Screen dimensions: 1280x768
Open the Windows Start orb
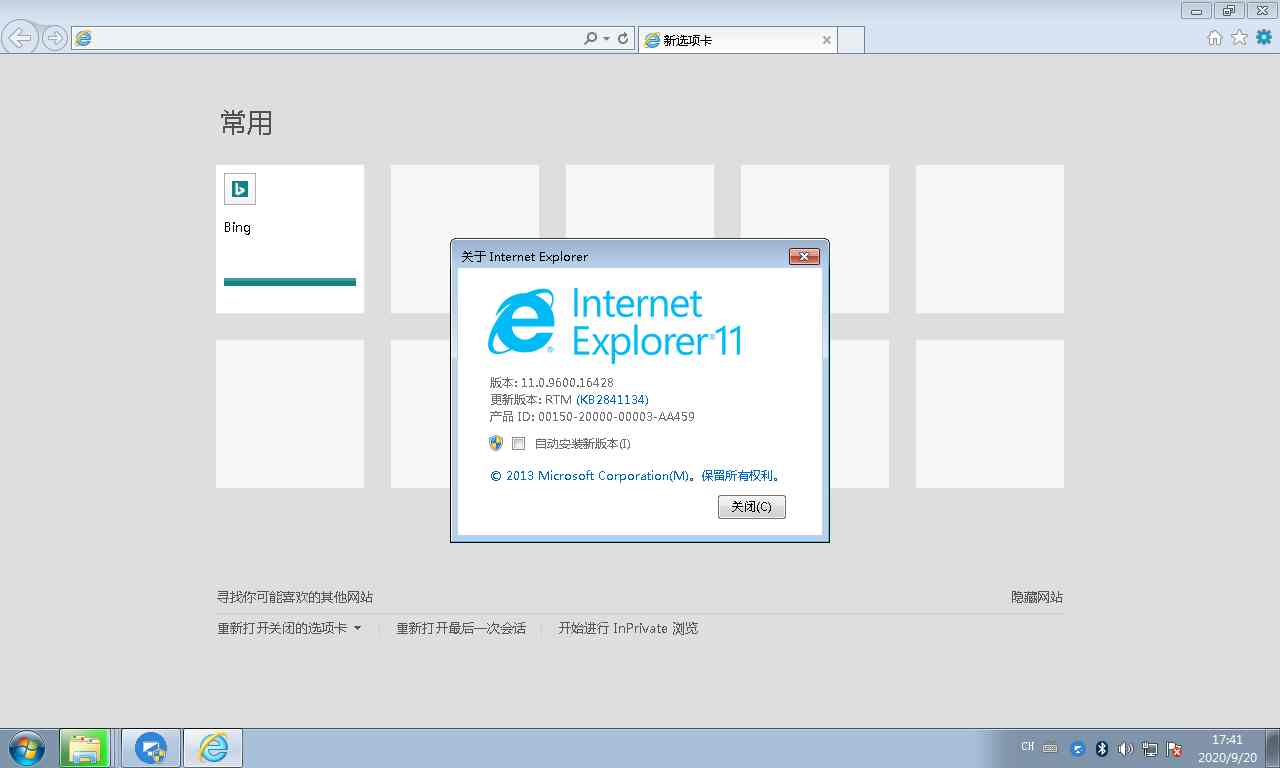pyautogui.click(x=27, y=748)
